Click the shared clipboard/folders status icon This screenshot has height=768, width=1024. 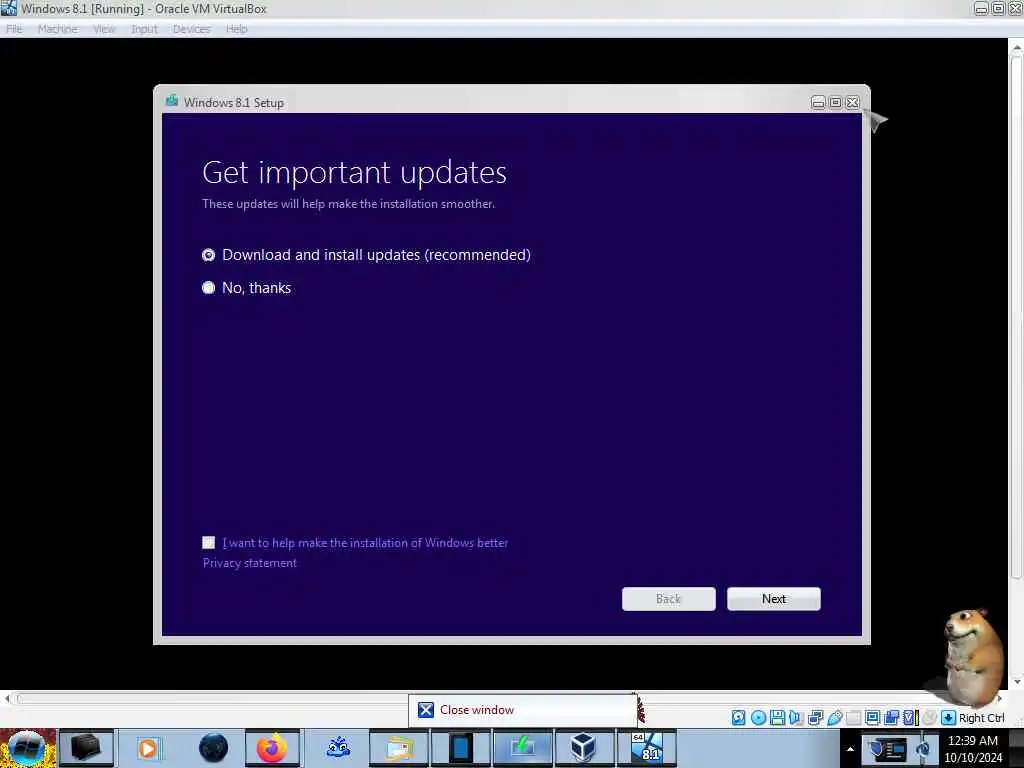tap(891, 718)
